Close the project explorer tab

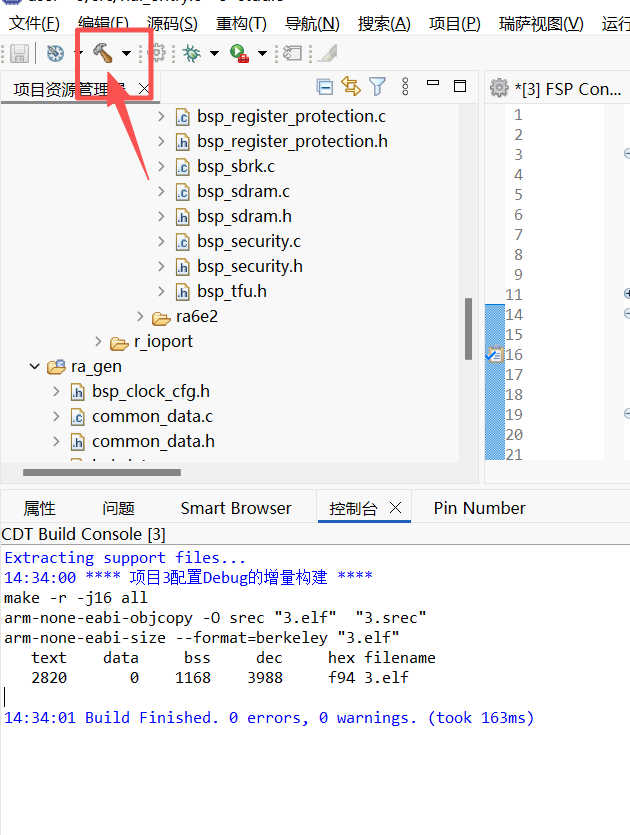144,88
